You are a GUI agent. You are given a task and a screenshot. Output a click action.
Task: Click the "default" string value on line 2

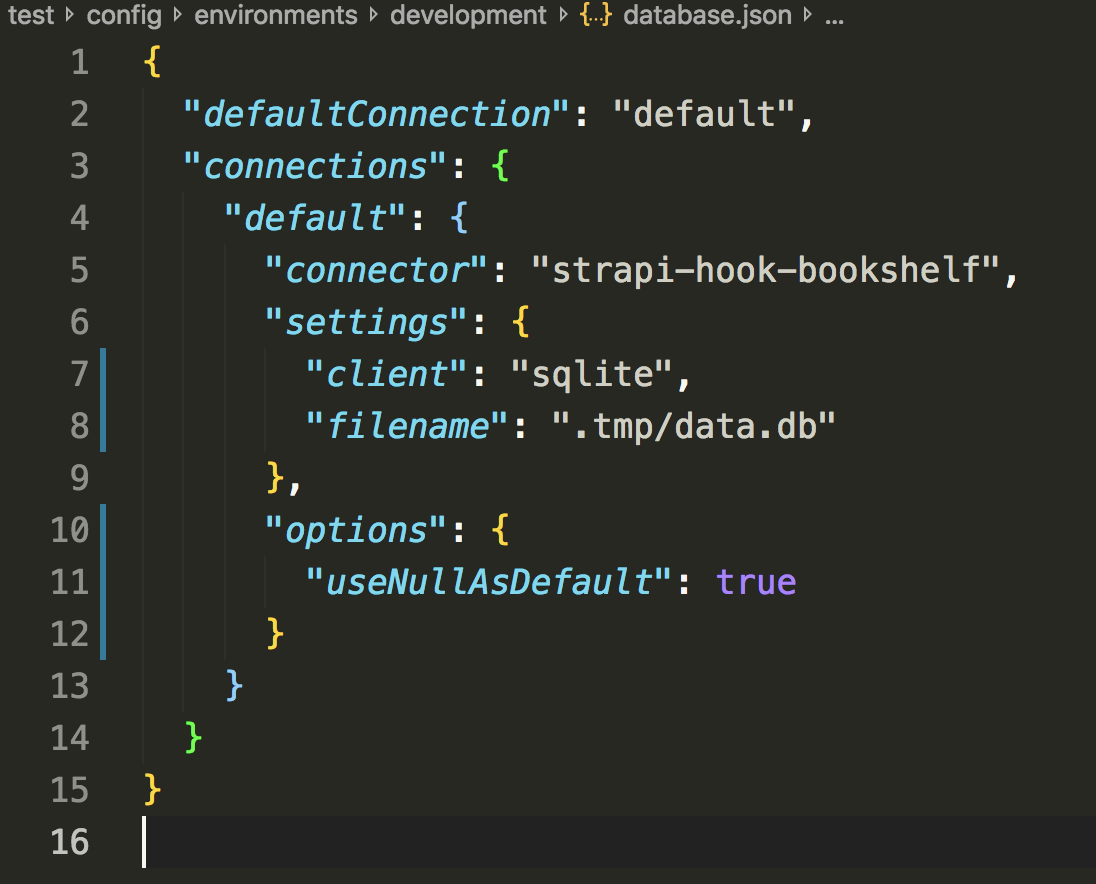(x=704, y=114)
